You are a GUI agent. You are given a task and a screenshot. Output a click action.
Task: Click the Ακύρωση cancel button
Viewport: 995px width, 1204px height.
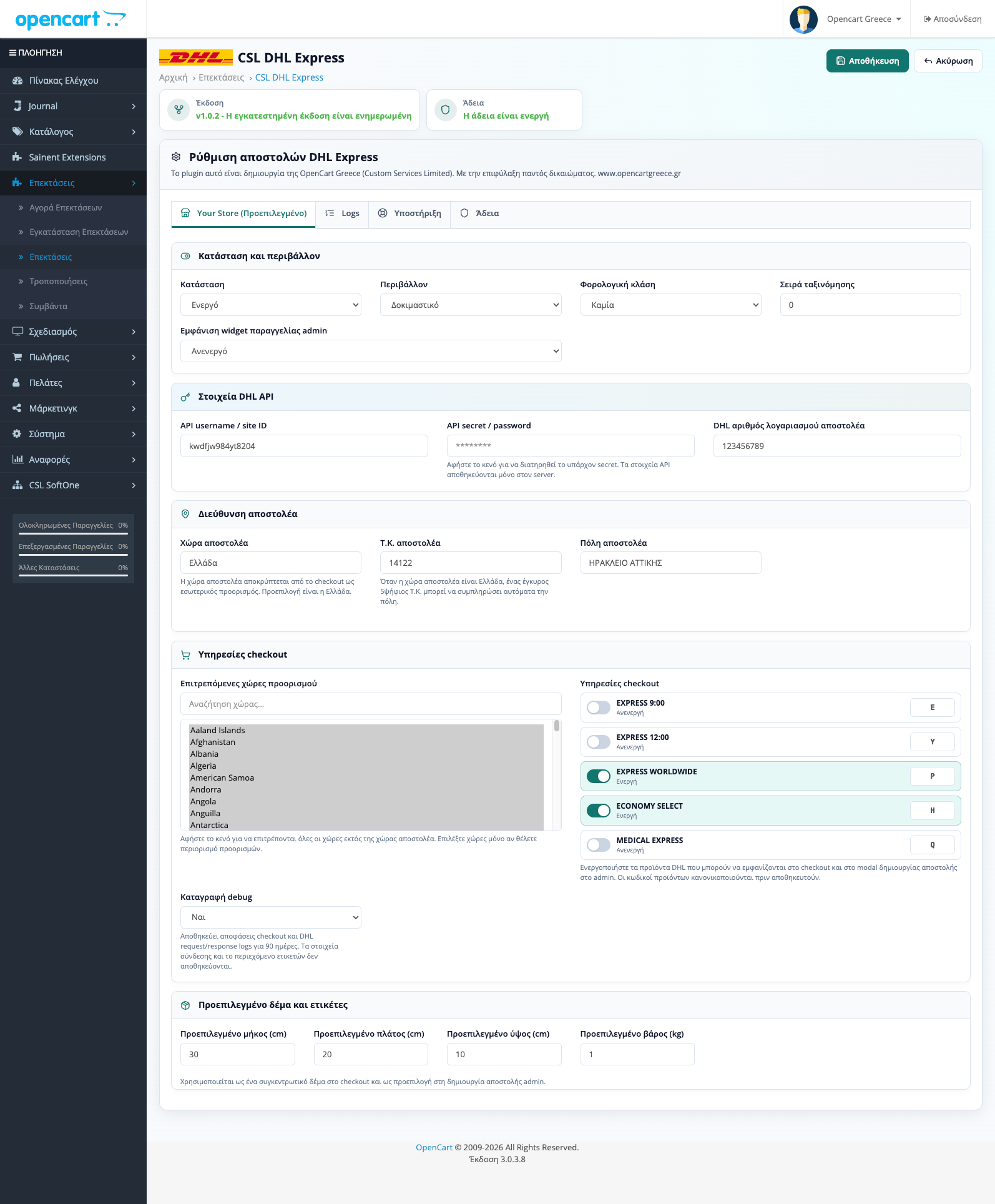[948, 61]
